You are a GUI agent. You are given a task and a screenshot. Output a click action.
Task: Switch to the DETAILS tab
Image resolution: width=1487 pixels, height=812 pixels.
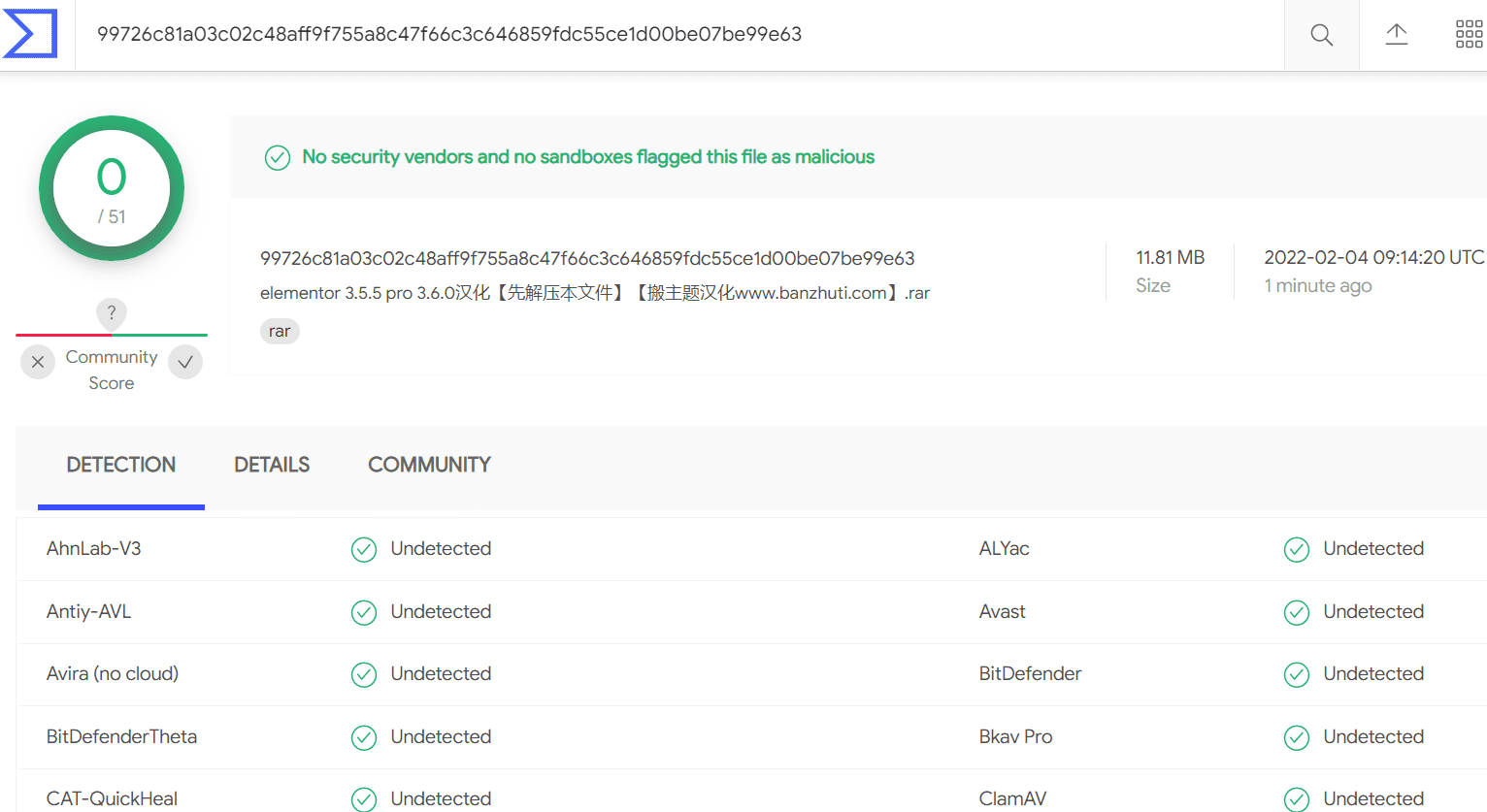tap(272, 465)
